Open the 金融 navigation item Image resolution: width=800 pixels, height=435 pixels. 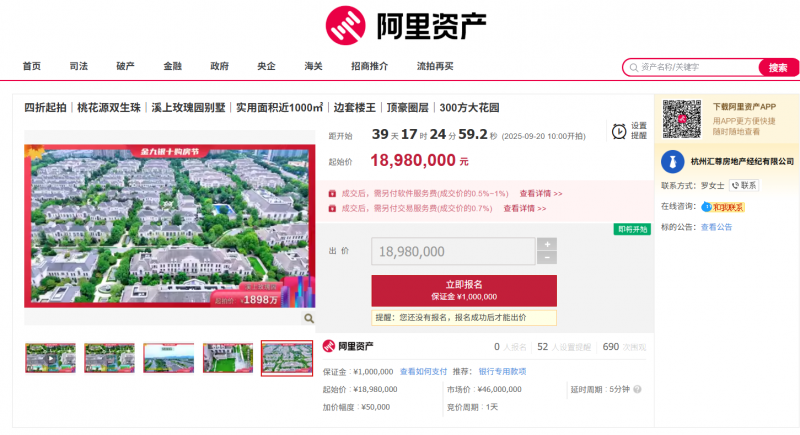[172, 66]
